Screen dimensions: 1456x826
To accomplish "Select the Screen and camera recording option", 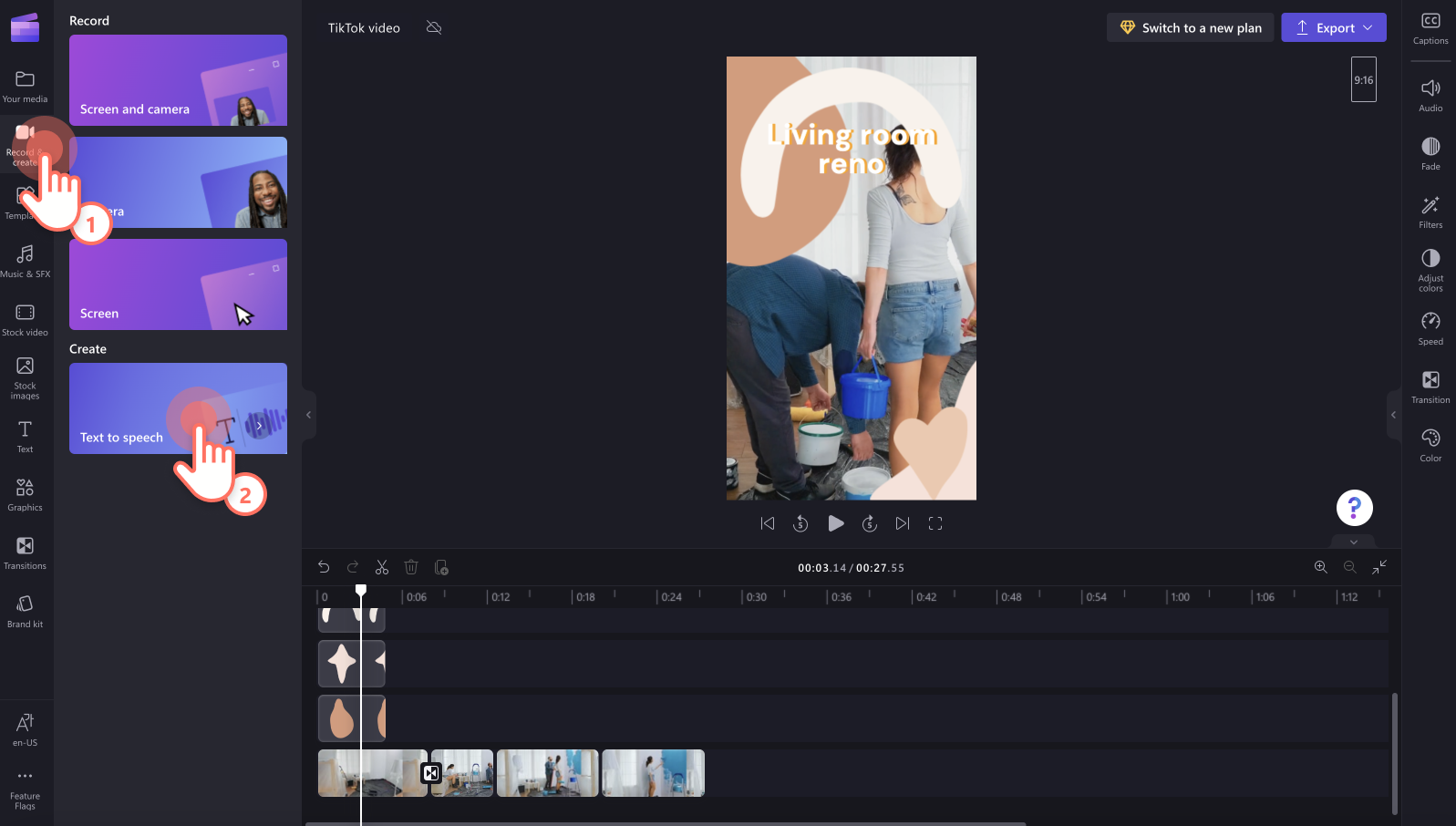I will 178,80.
